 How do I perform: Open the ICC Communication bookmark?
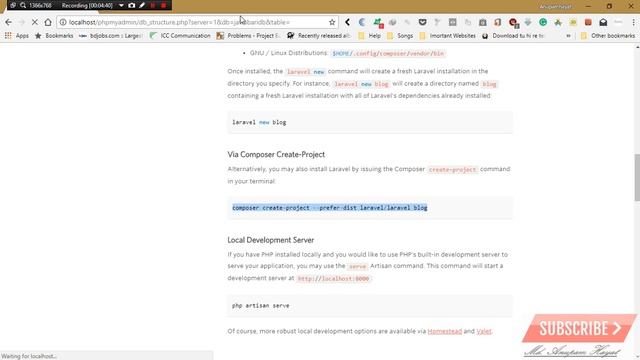click(180, 36)
